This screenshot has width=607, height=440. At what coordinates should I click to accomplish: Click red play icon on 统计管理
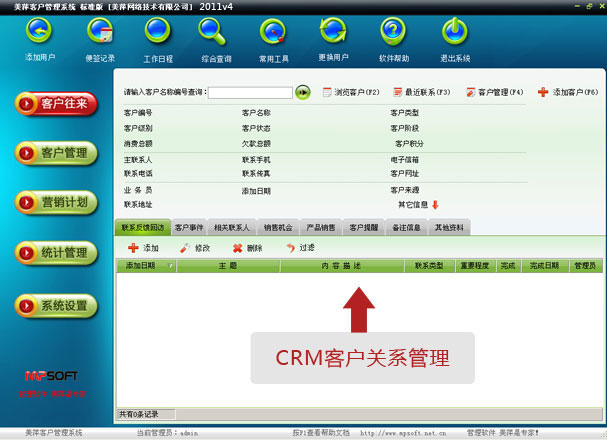tap(26, 253)
